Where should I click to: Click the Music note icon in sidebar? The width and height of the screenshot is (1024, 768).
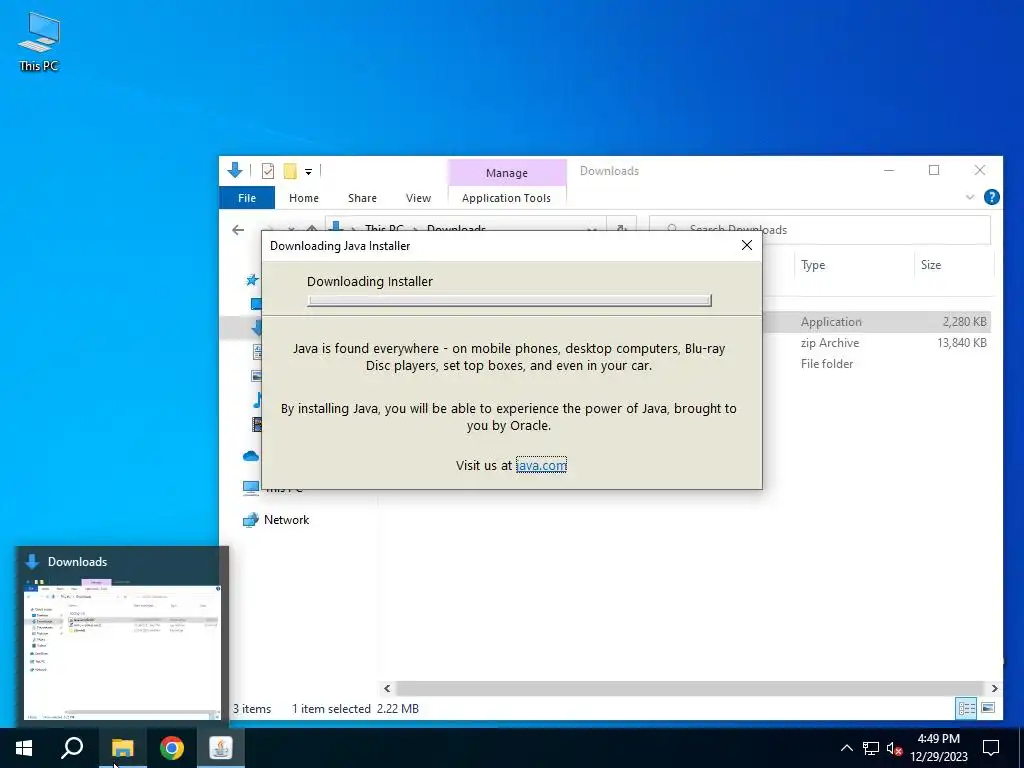257,400
